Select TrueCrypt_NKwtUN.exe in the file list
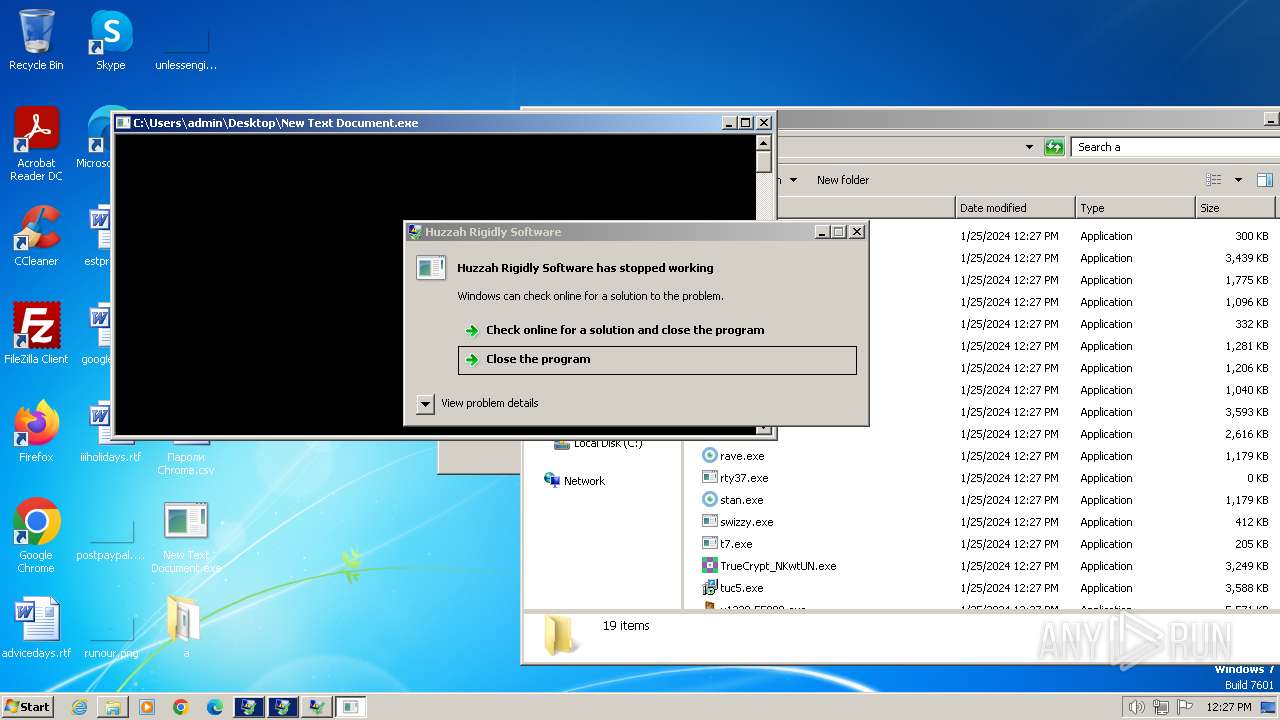The height and width of the screenshot is (720, 1280). [769, 566]
